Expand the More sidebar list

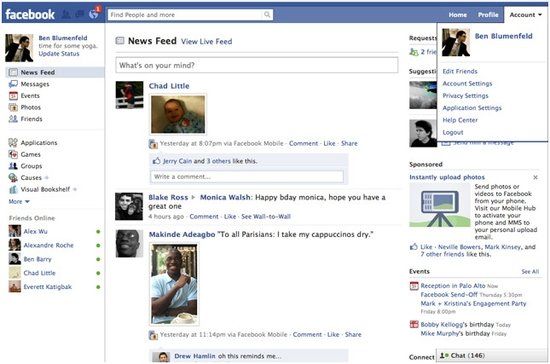(19, 201)
